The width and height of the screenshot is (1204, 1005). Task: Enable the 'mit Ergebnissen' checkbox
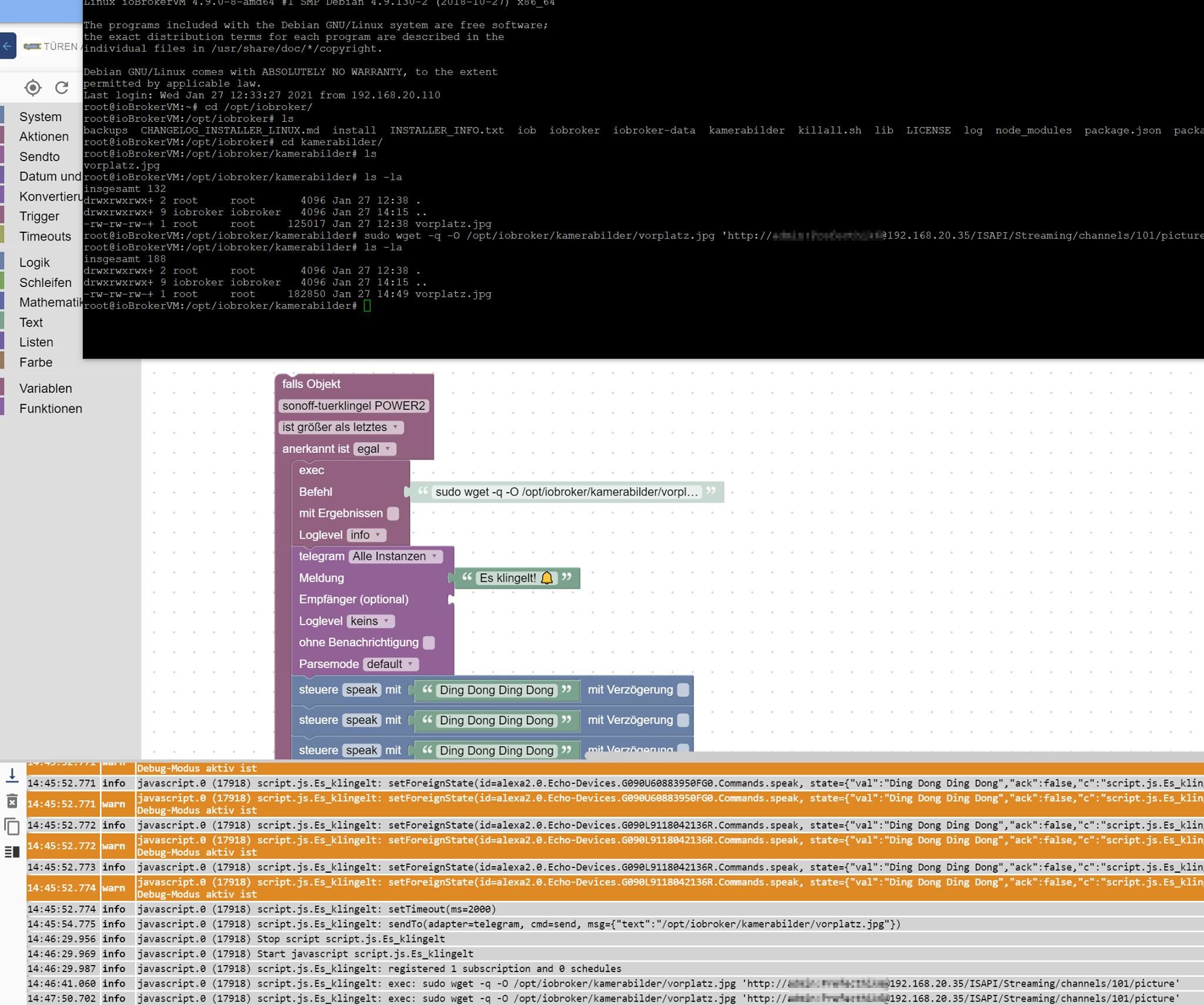pyautogui.click(x=393, y=513)
